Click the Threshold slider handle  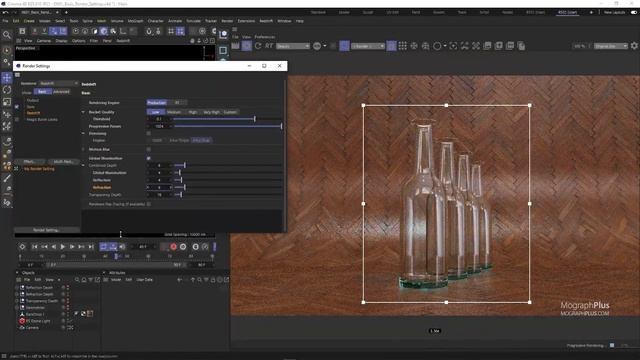255,119
